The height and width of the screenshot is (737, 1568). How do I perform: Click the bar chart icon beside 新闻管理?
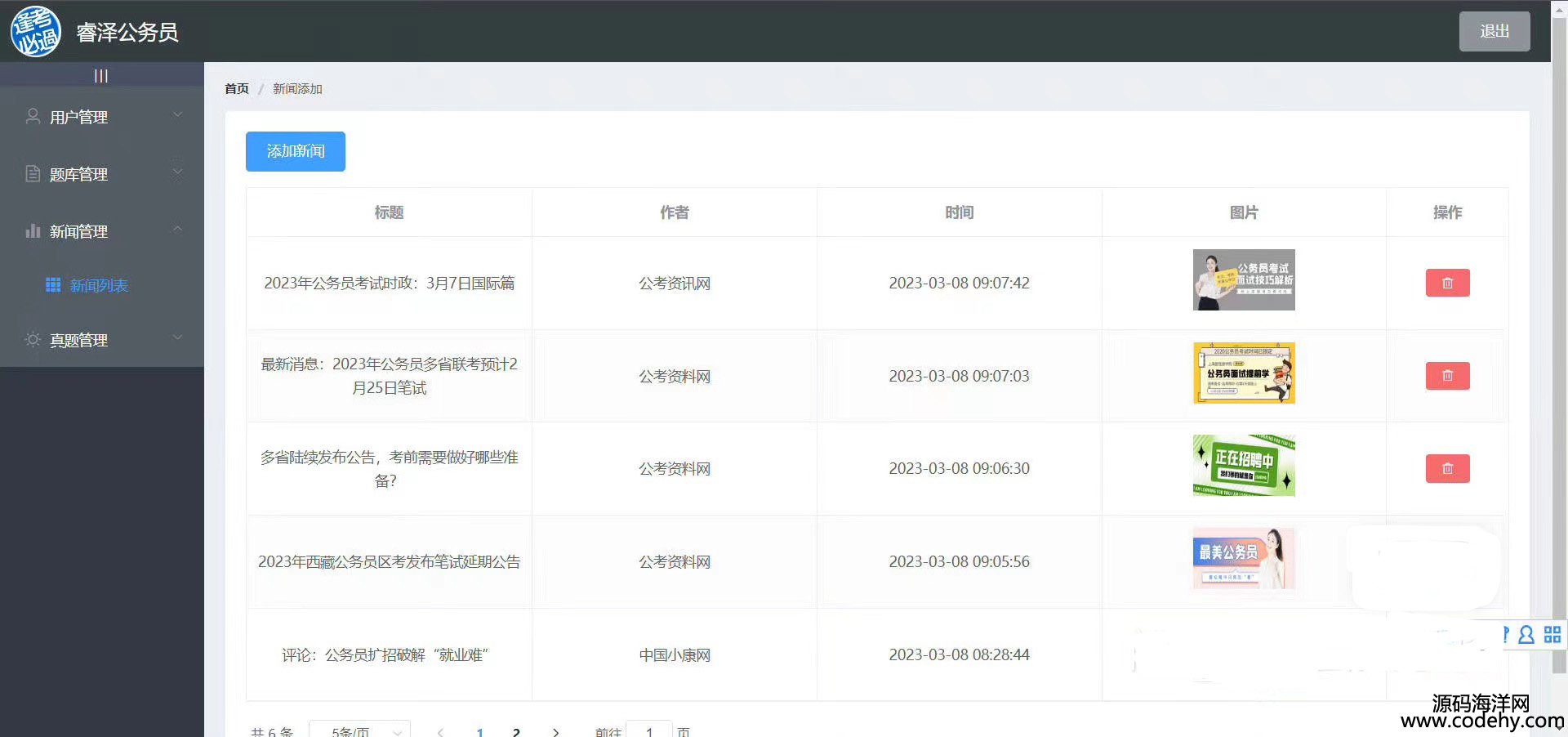click(33, 230)
